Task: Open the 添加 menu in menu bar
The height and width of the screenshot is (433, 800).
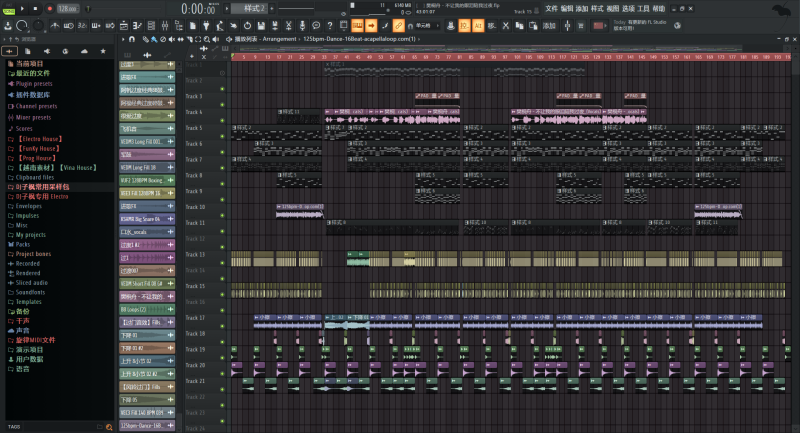Action: 582,9
